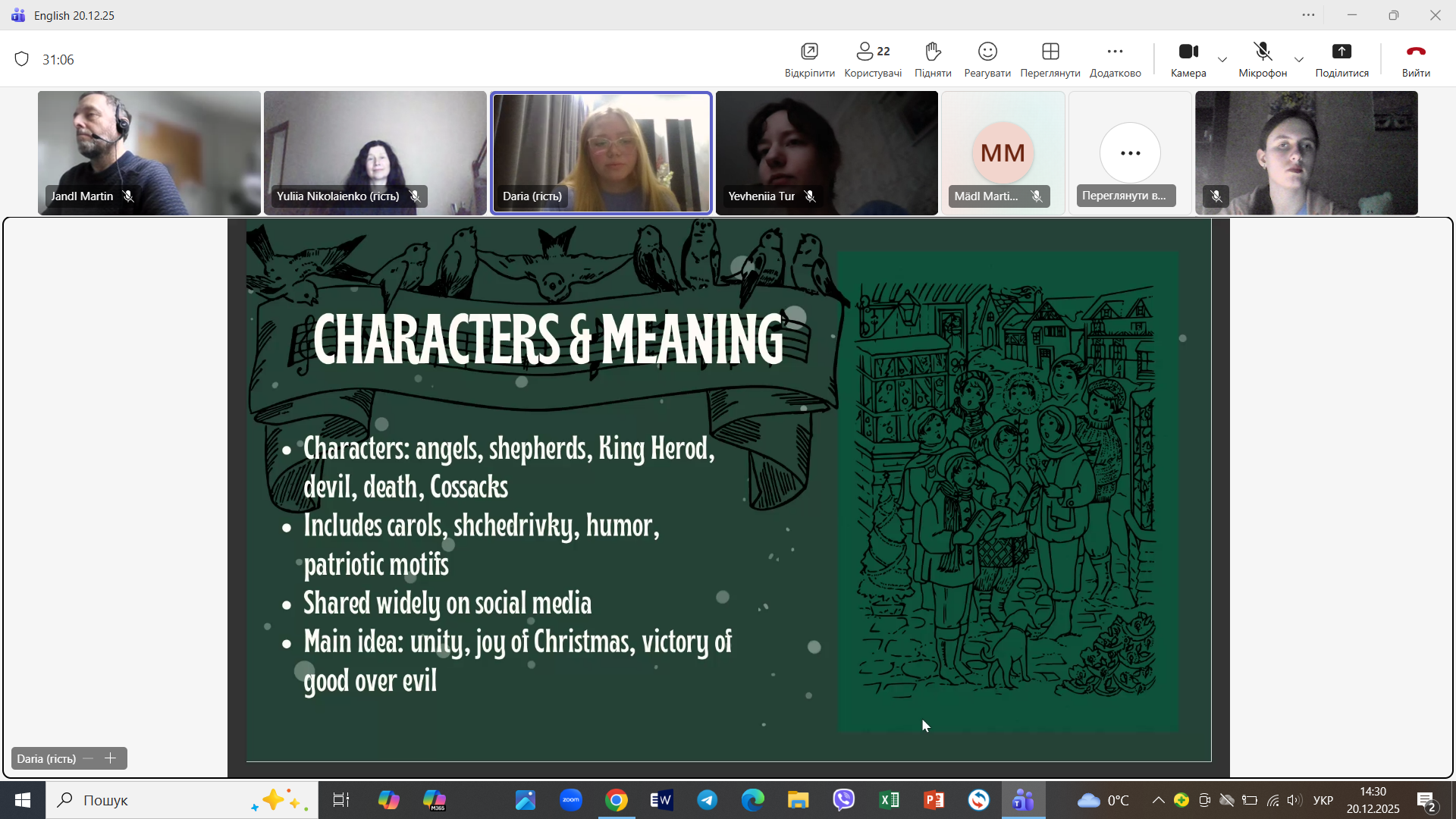Open Telegram from the taskbar

[707, 800]
